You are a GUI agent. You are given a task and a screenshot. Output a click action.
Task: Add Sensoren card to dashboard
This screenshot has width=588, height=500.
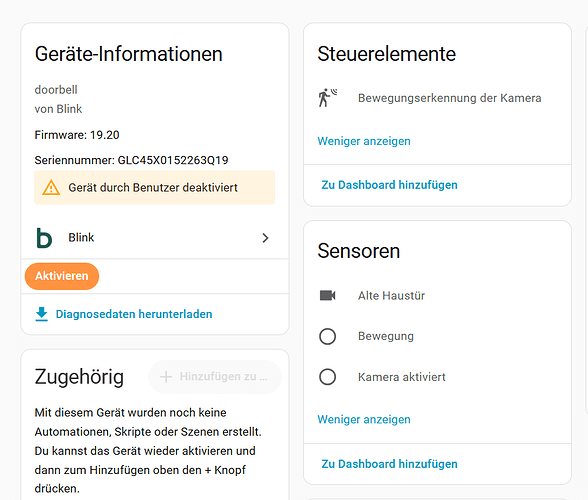tap(389, 464)
